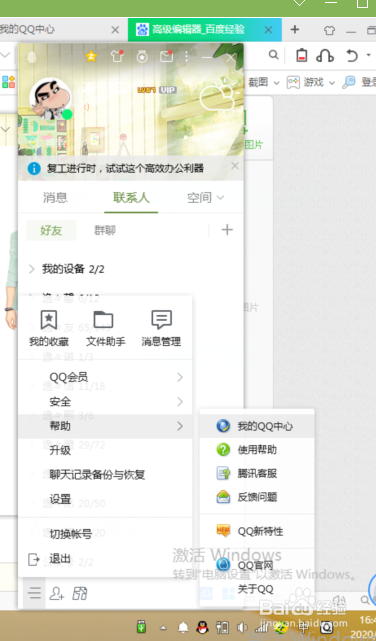
Task: Click the browser search magnifier icon
Action: 274,55
